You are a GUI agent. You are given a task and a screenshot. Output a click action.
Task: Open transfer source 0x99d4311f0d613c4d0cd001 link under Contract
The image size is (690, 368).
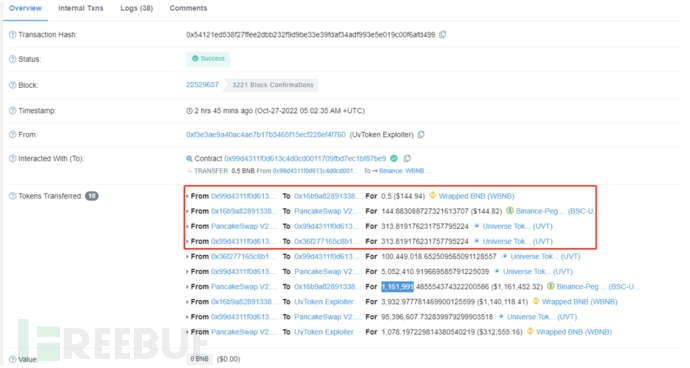click(x=316, y=171)
